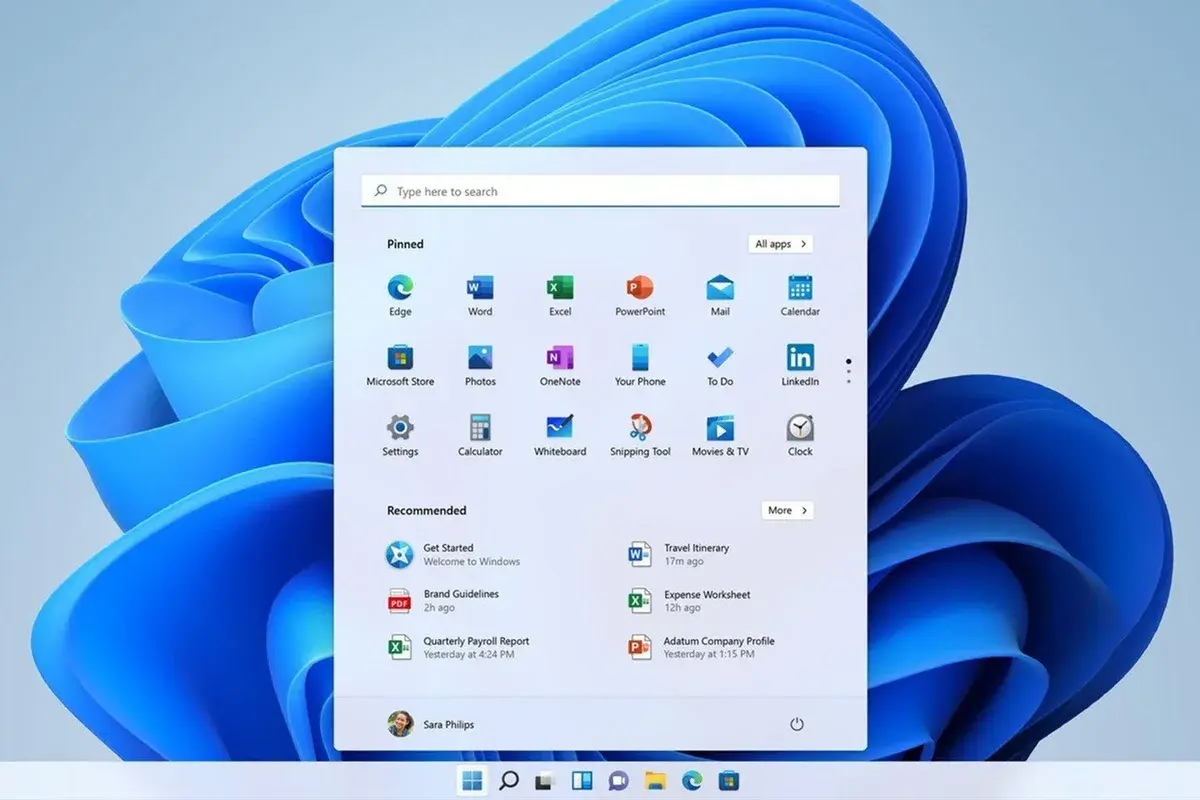Start the Snipping Tool
Image resolution: width=1200 pixels, height=800 pixels.
click(x=640, y=436)
